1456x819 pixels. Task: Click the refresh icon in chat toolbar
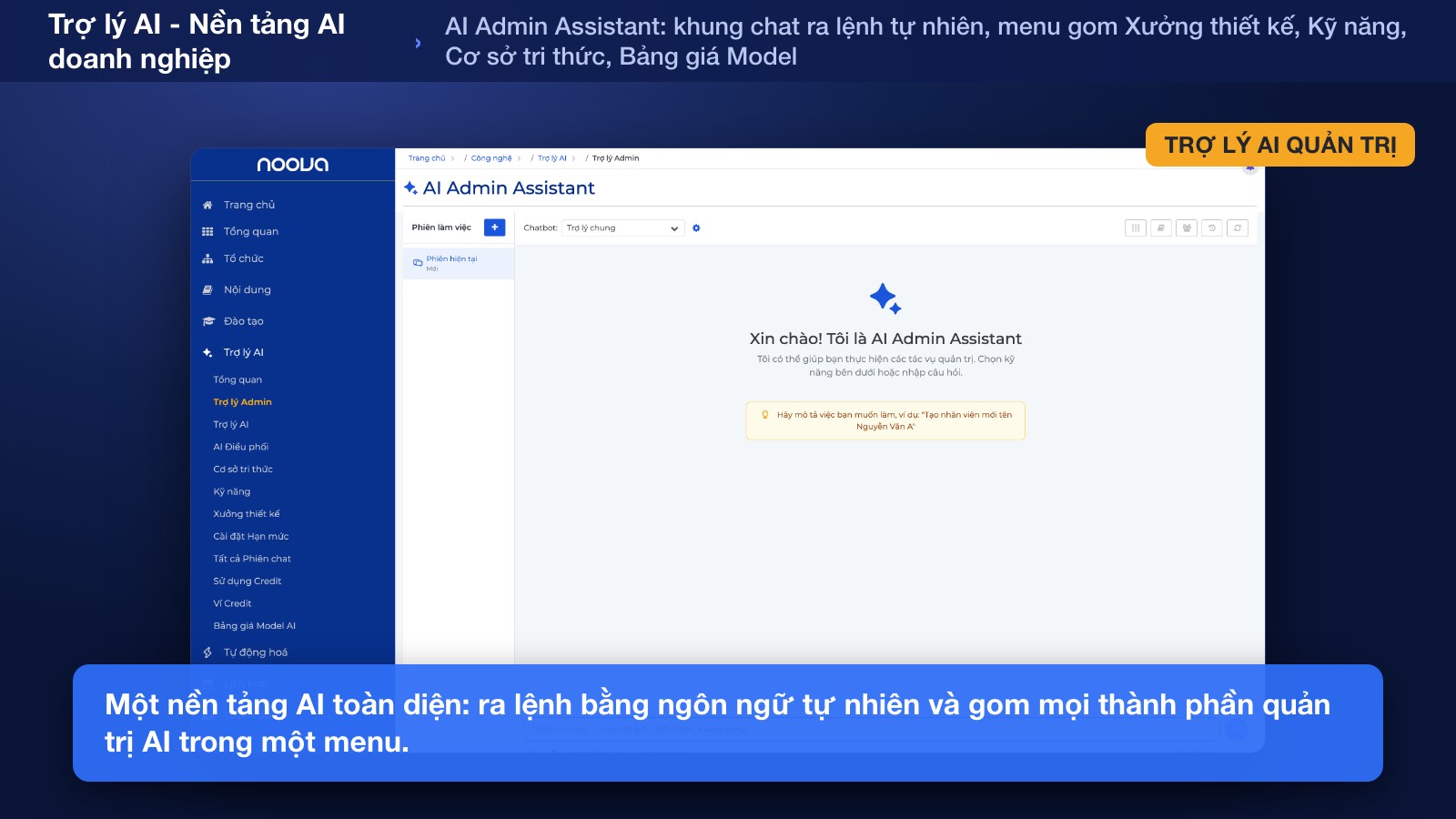[x=1237, y=228]
